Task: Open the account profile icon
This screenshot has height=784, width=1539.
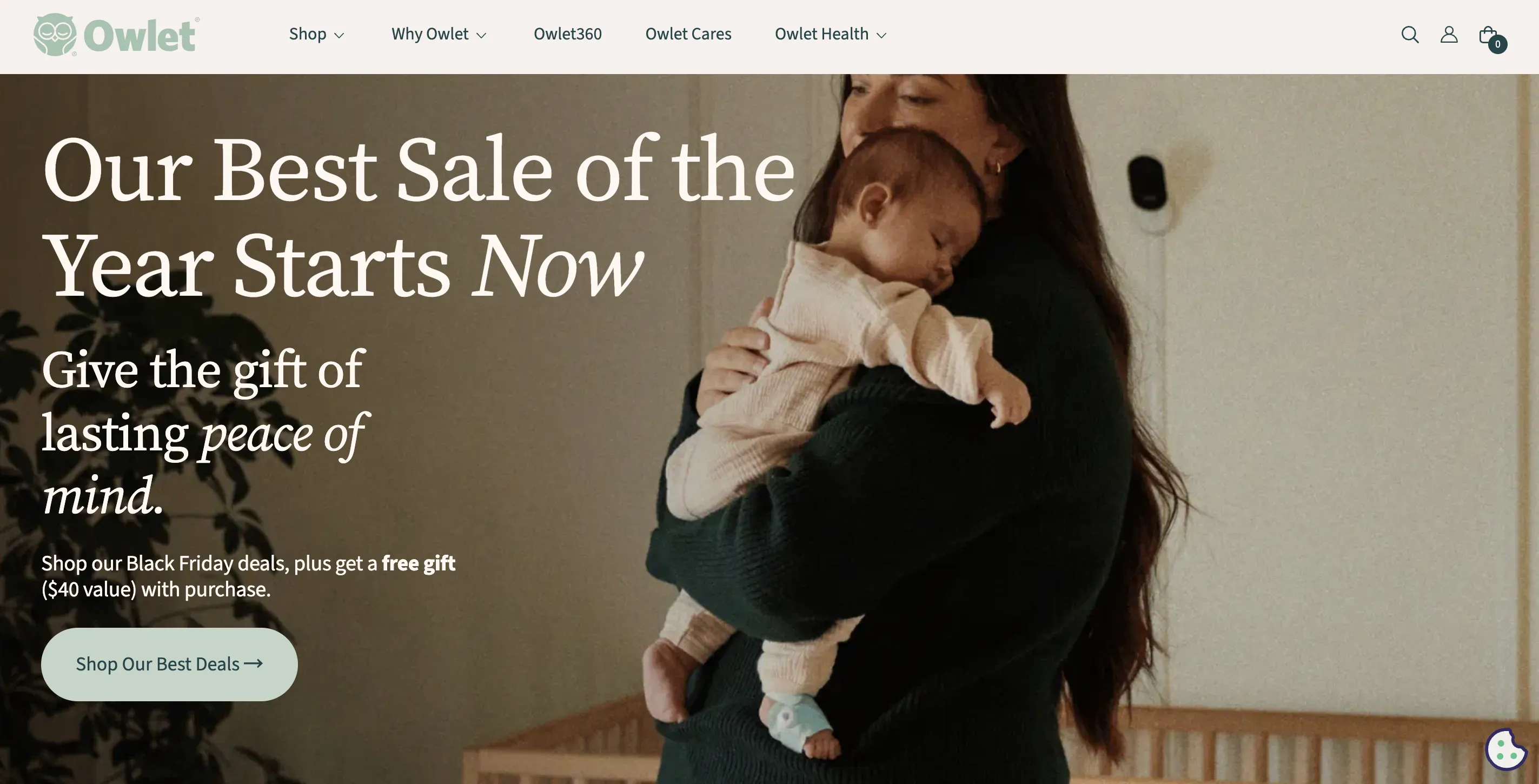Action: click(1449, 35)
